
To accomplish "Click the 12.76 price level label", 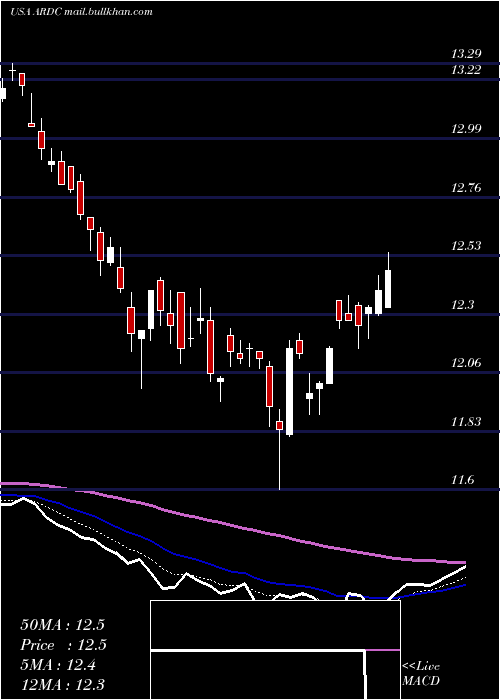I will [x=466, y=188].
